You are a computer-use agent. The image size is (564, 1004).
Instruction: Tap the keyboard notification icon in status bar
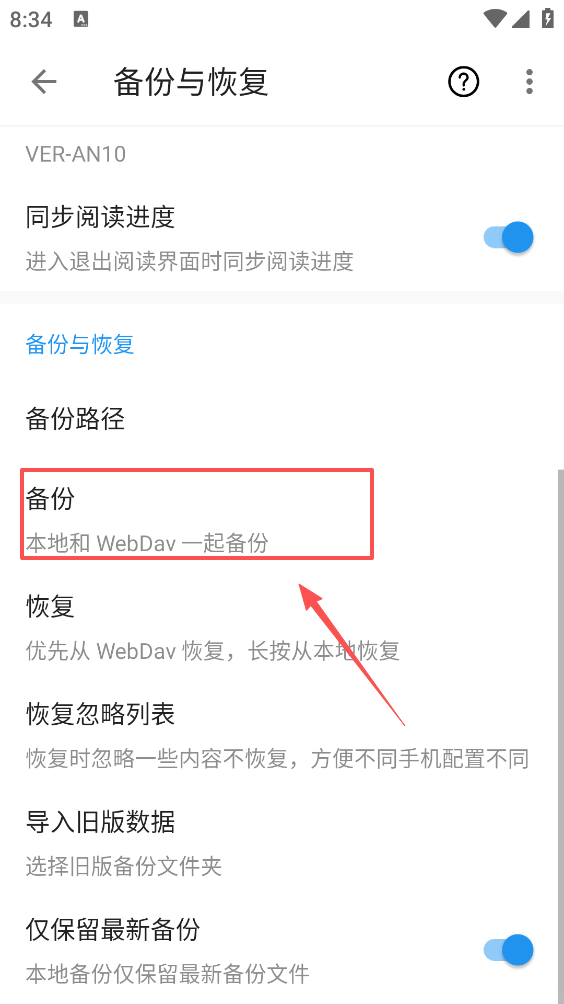pos(81,19)
